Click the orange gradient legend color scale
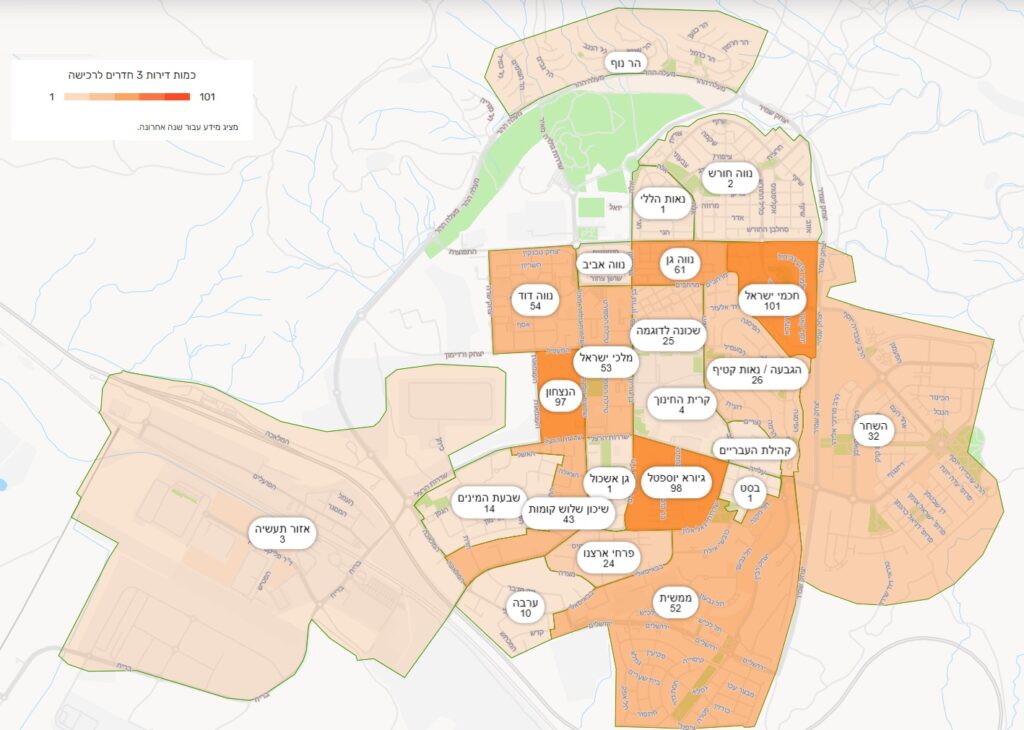This screenshot has width=1024, height=730. pos(126,97)
